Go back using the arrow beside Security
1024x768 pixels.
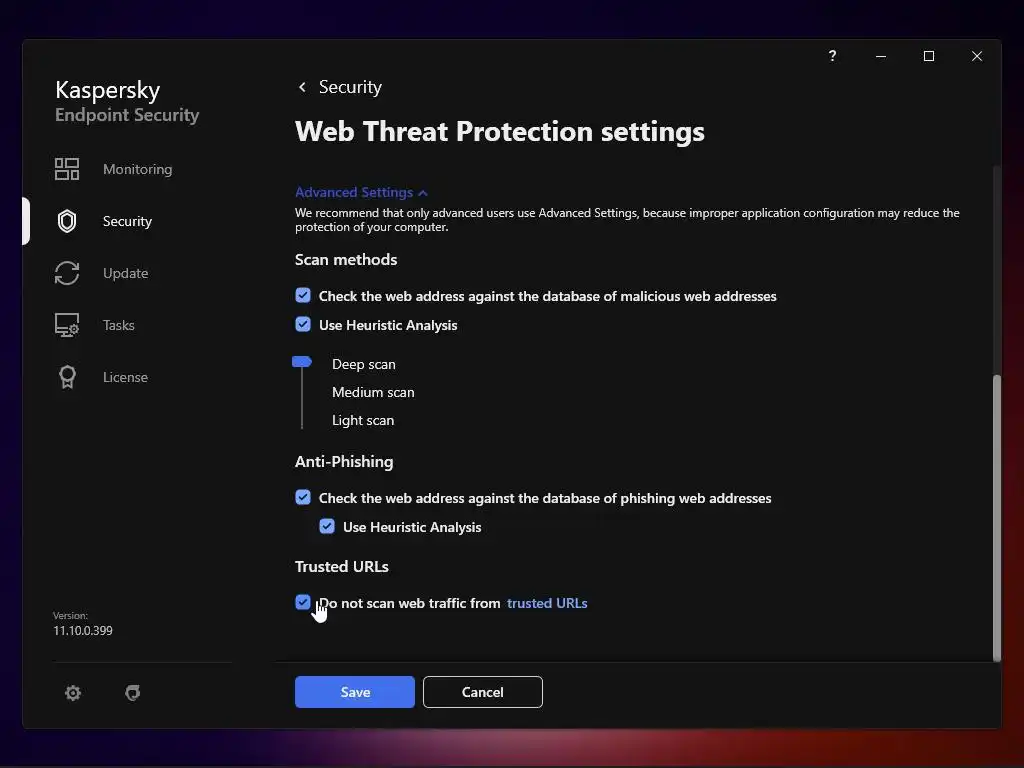pyautogui.click(x=302, y=87)
